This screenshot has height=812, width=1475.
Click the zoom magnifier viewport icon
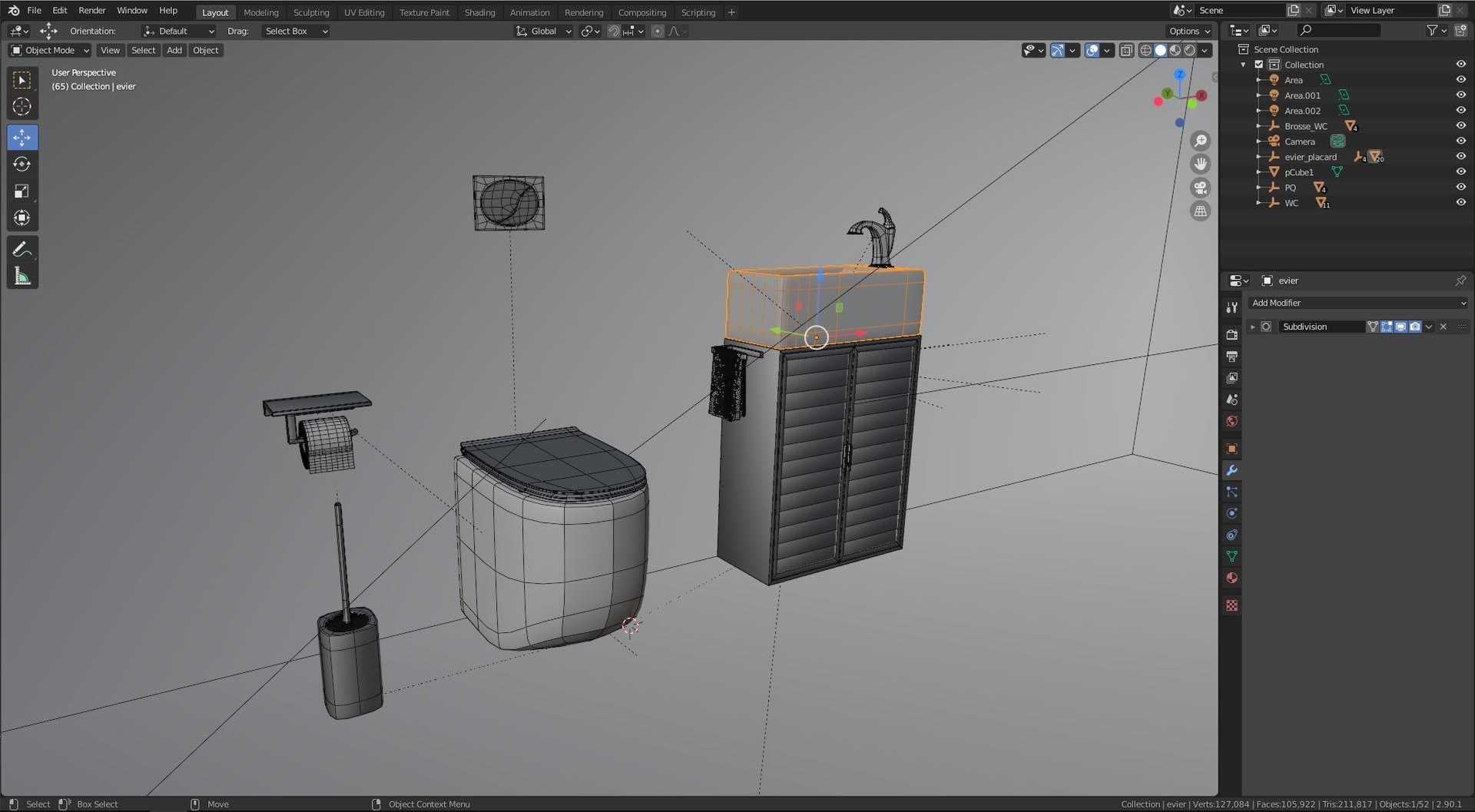(1200, 141)
